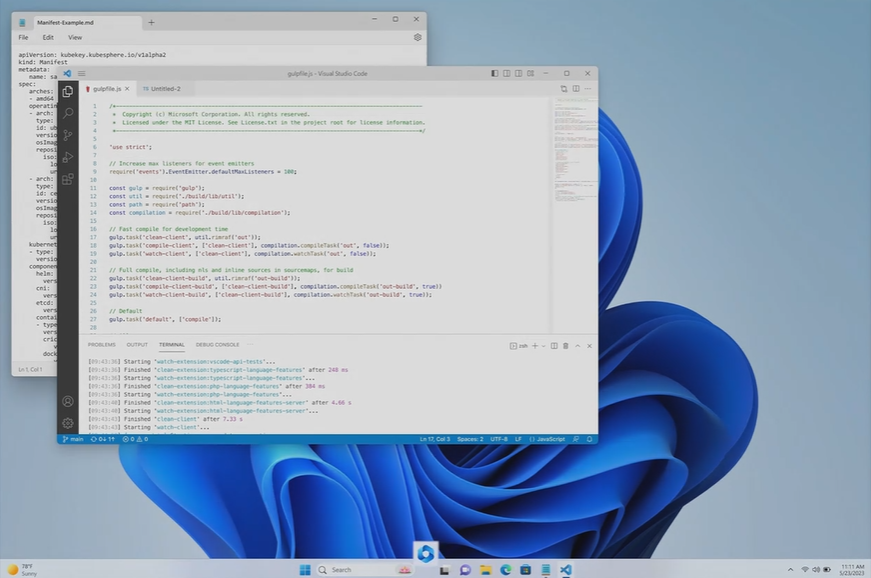
Task: Open the Source Control view
Action: 68,135
